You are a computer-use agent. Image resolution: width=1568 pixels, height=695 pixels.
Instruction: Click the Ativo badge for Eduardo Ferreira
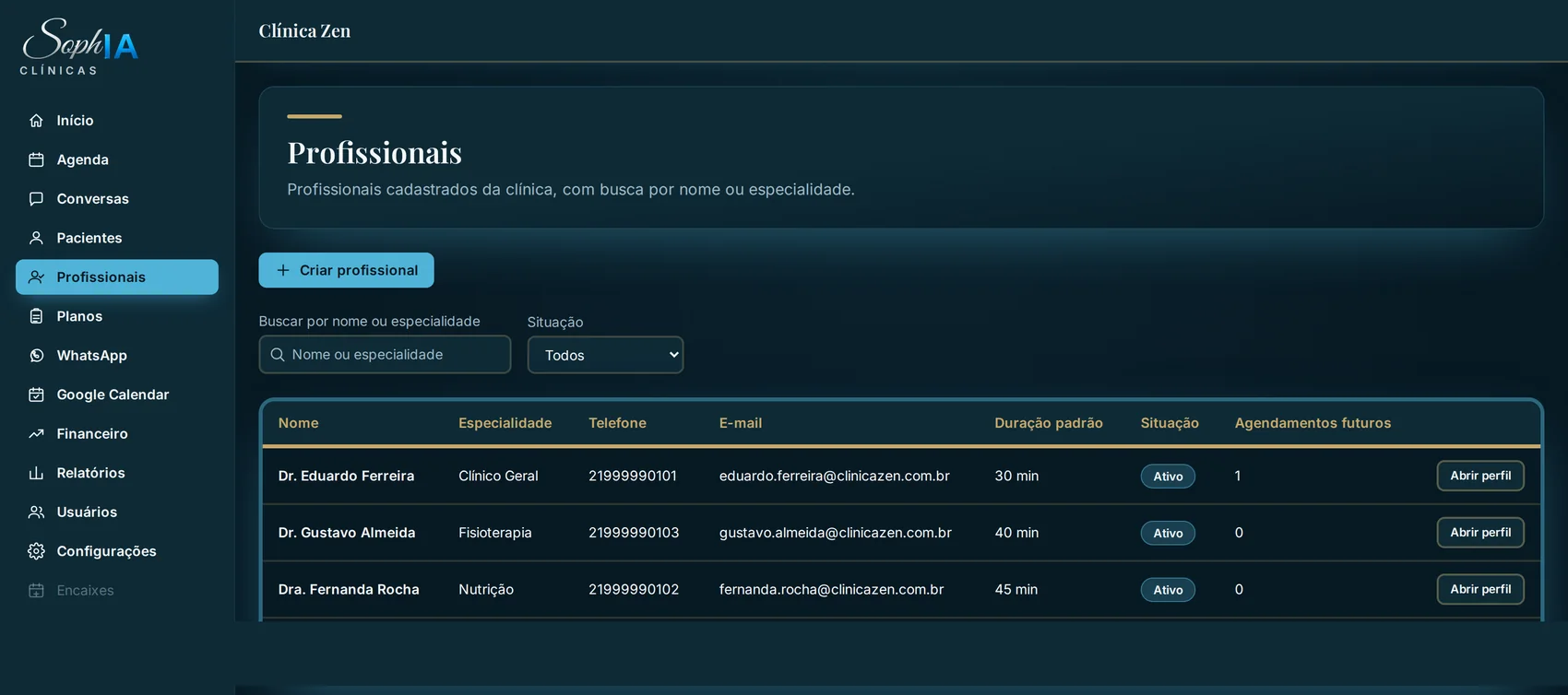click(x=1168, y=477)
